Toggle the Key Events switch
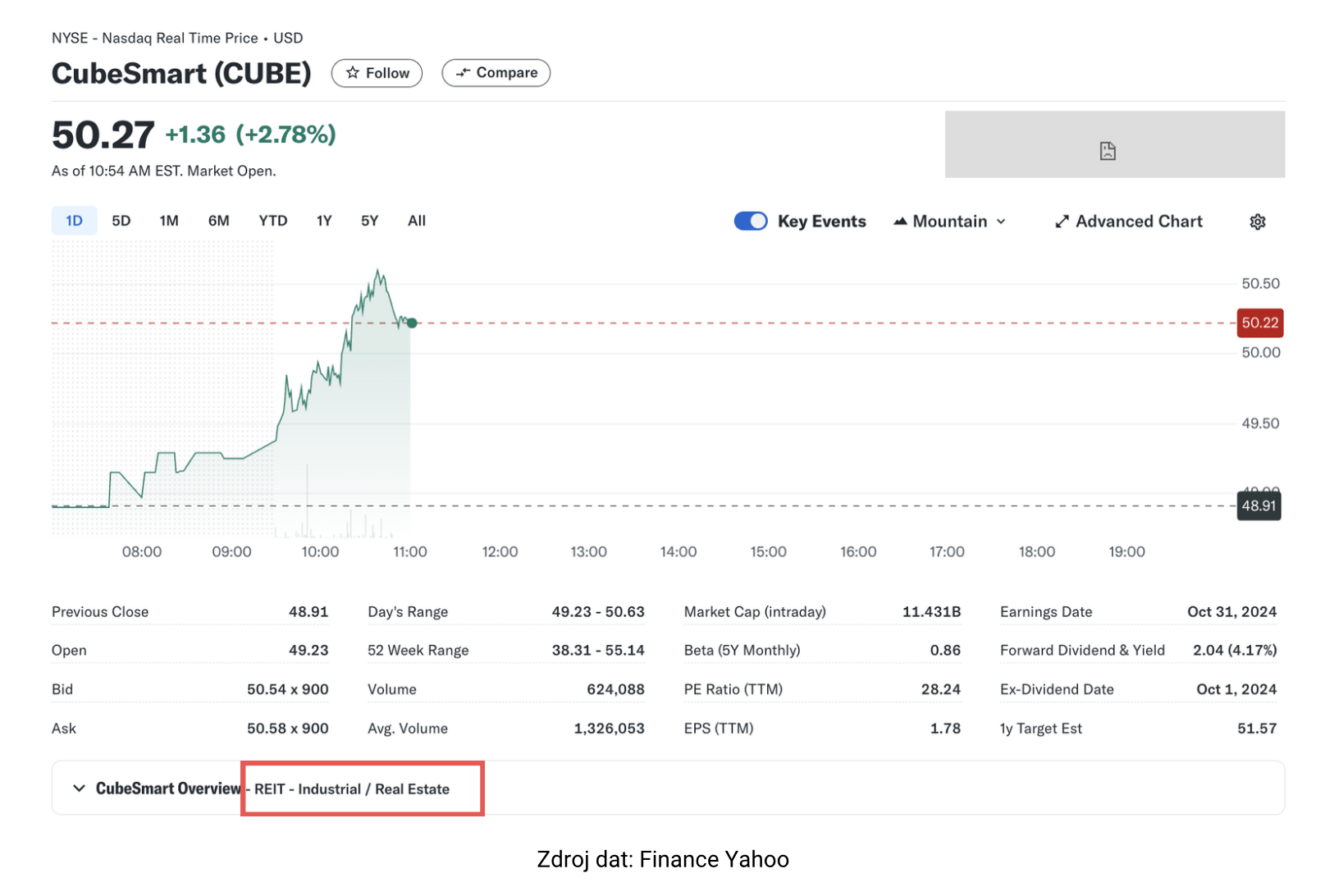1334x896 pixels. 751,222
